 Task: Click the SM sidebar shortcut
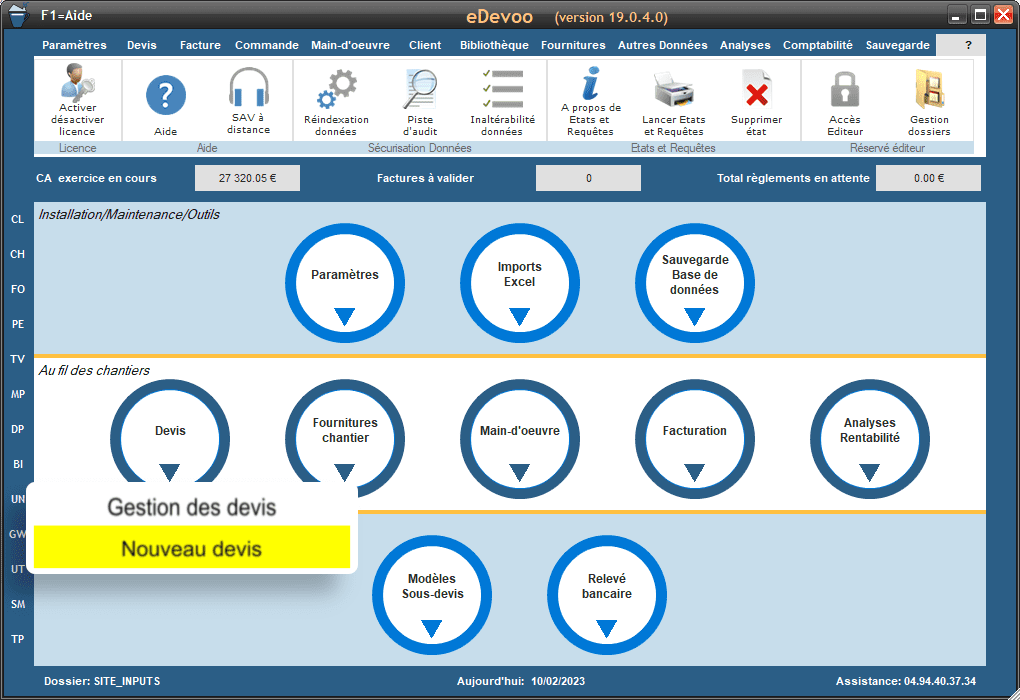(x=18, y=604)
